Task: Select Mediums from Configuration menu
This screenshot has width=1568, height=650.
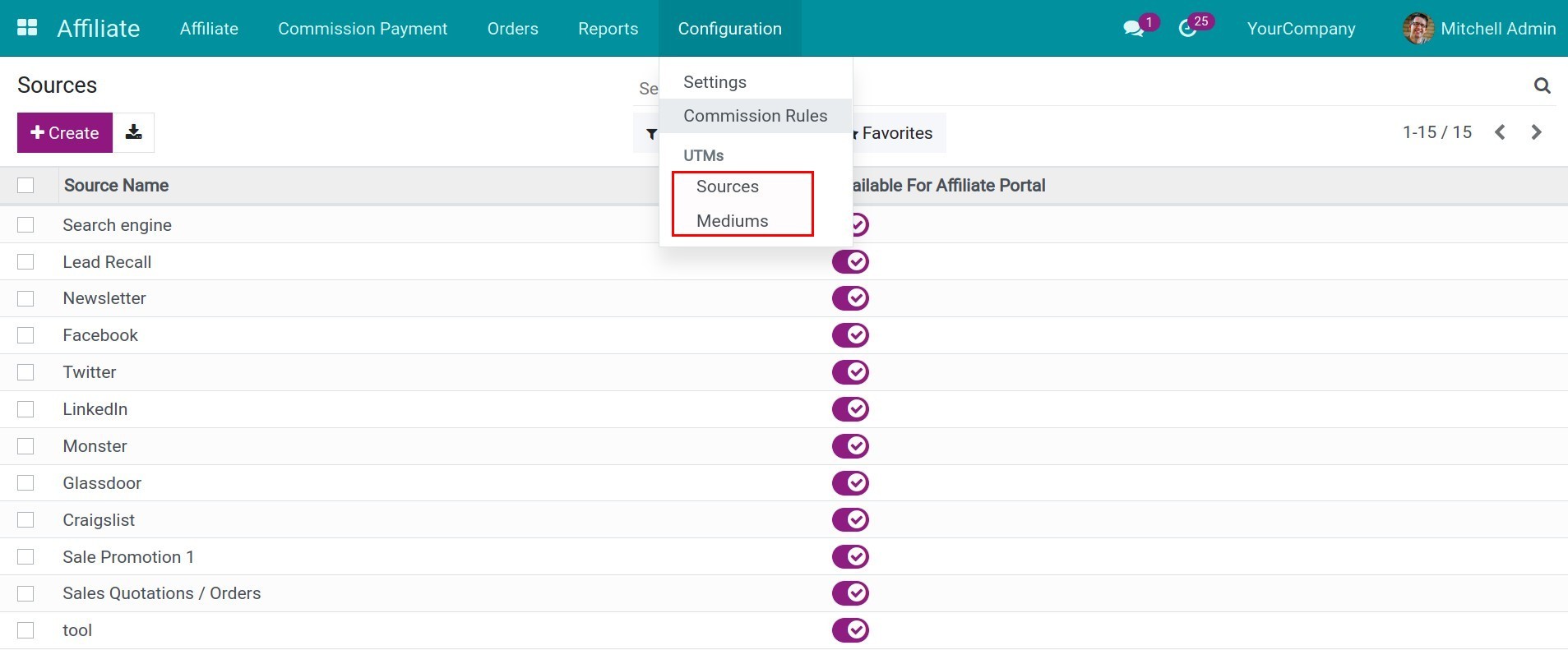Action: click(732, 221)
